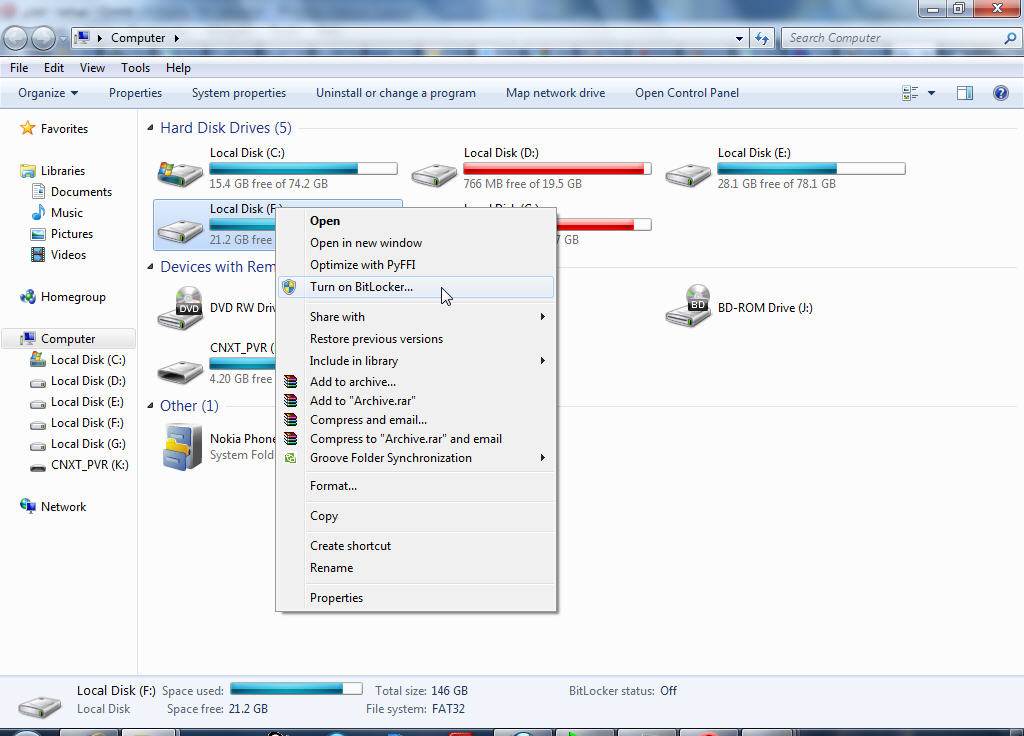This screenshot has height=736, width=1024.
Task: Select the Local Disk (F:) drive icon
Action: point(180,231)
